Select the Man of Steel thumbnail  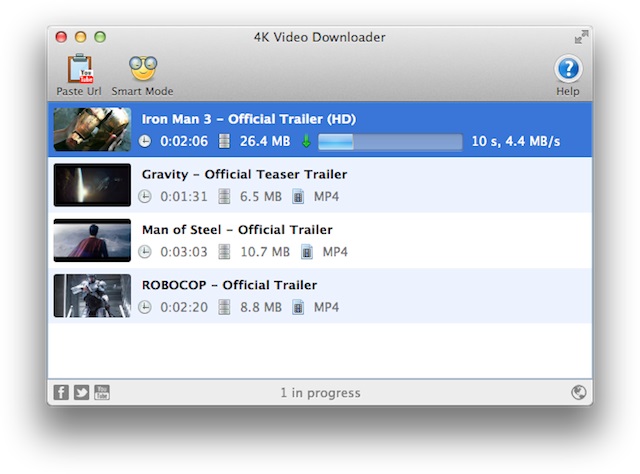[x=92, y=240]
